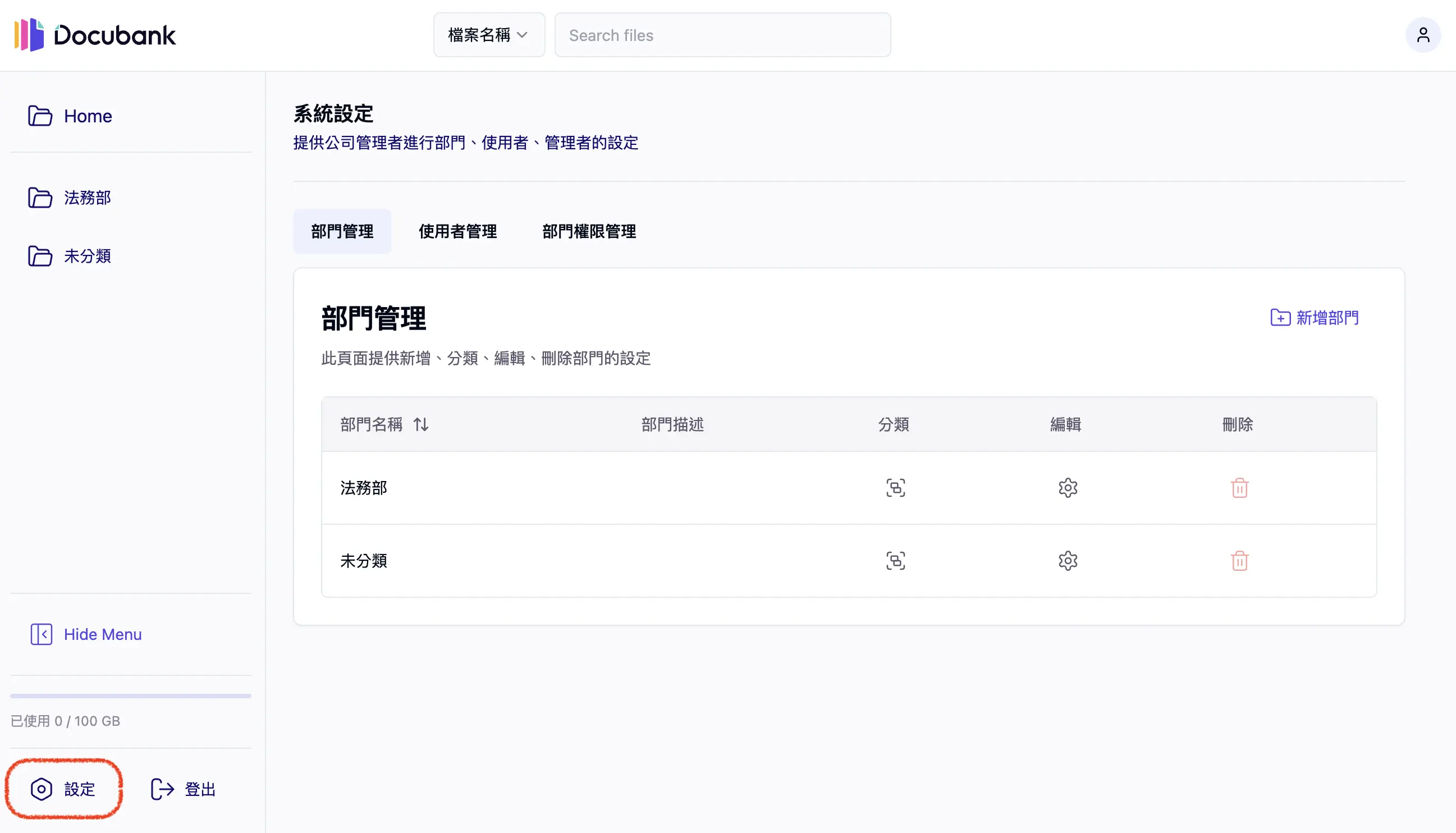
Task: Click the Docubank logo
Action: point(95,35)
